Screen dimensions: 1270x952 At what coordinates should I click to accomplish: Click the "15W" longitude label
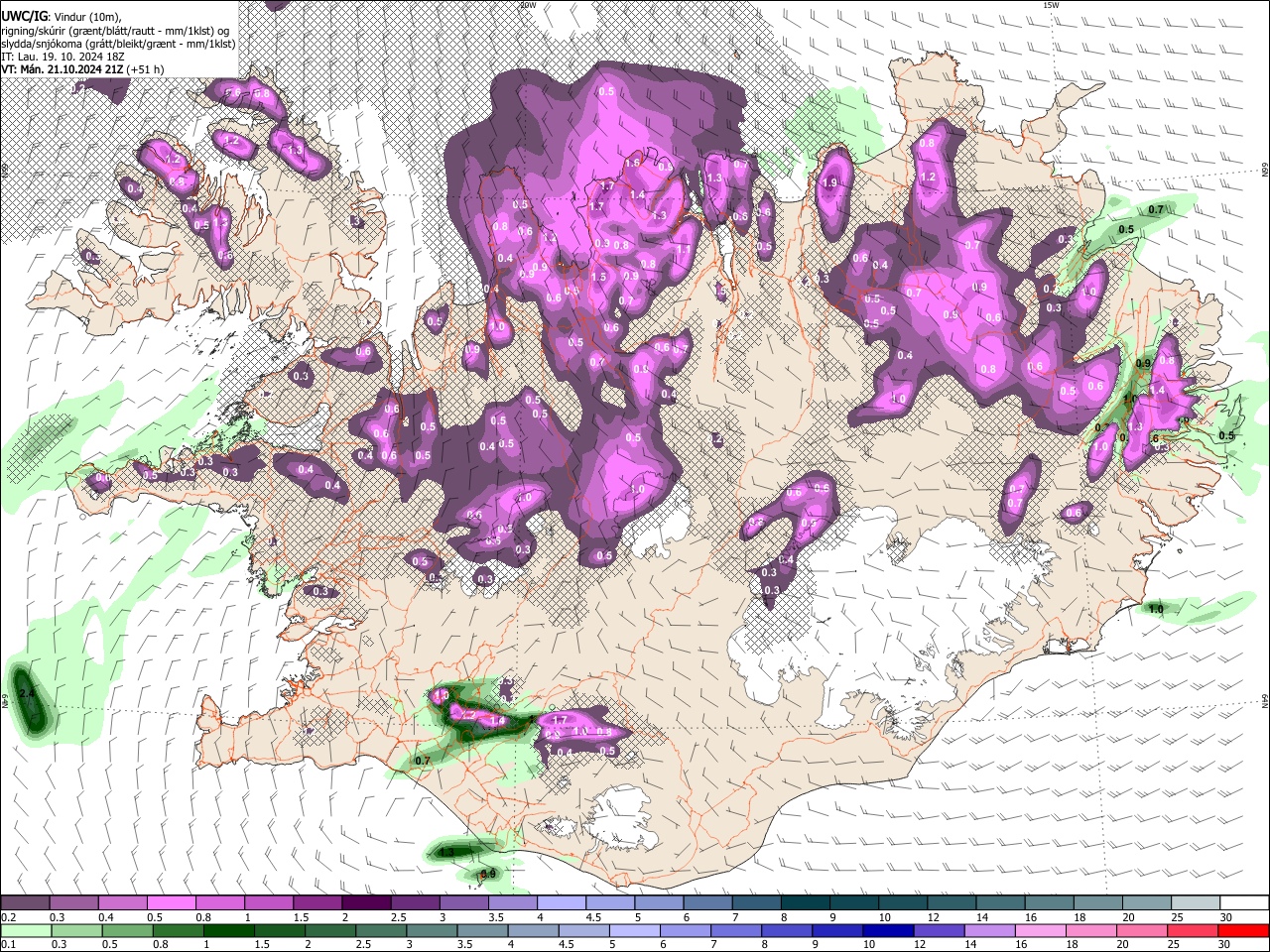click(1052, 5)
